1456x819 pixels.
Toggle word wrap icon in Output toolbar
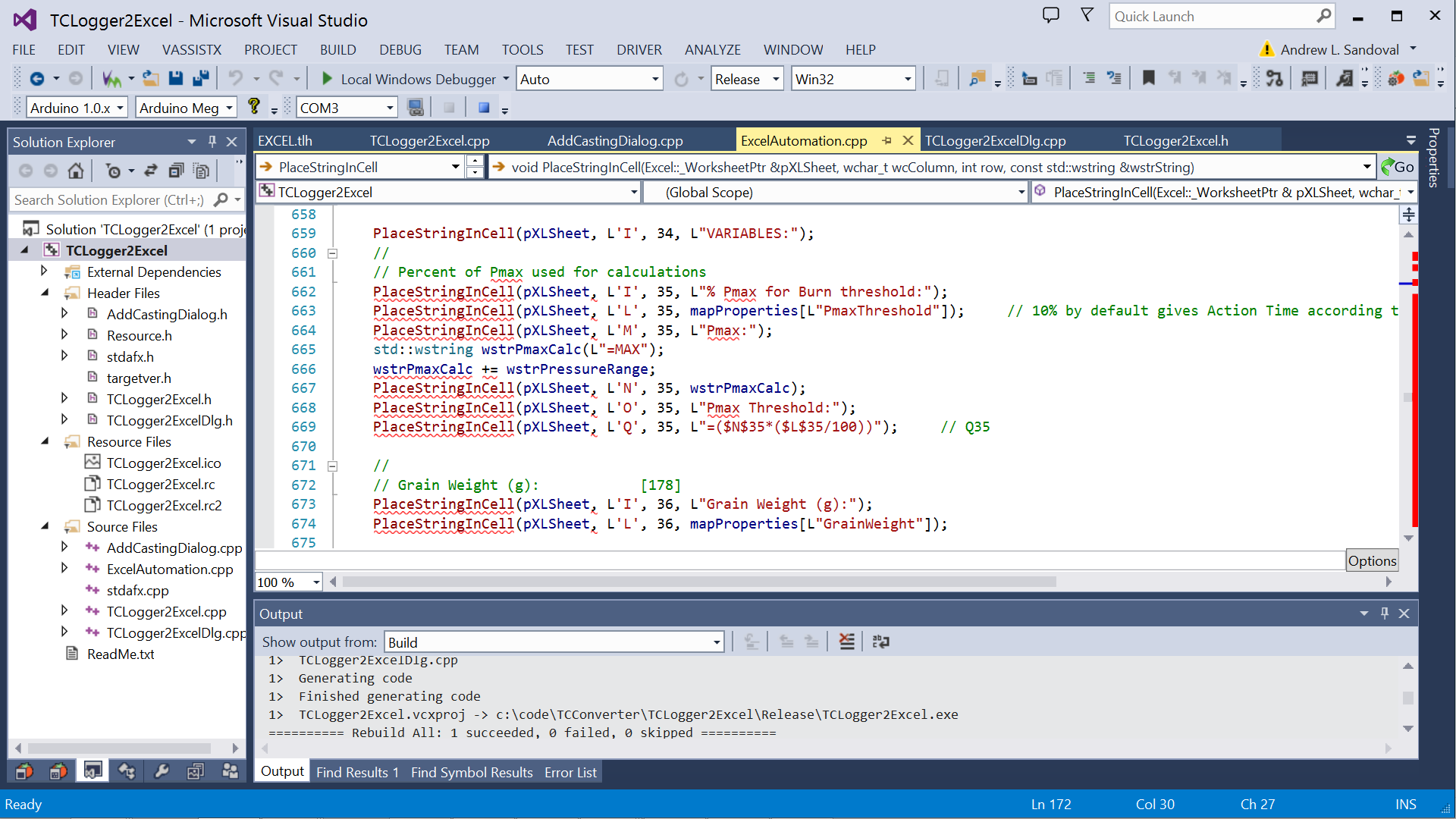click(881, 642)
